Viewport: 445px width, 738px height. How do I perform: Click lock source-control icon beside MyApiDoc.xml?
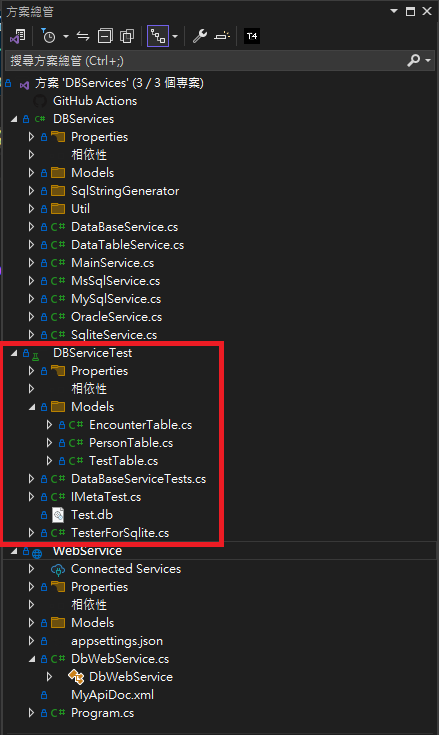coord(44,695)
